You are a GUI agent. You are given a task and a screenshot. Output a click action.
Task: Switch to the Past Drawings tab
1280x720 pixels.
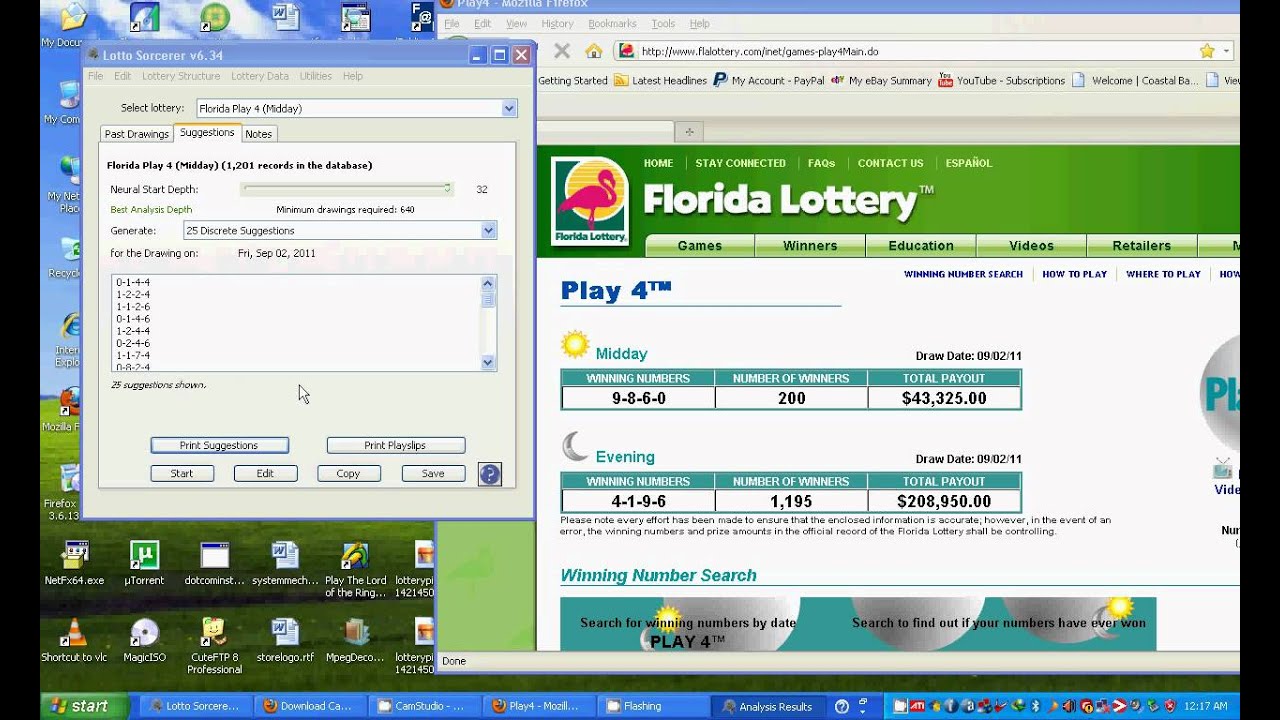[137, 134]
